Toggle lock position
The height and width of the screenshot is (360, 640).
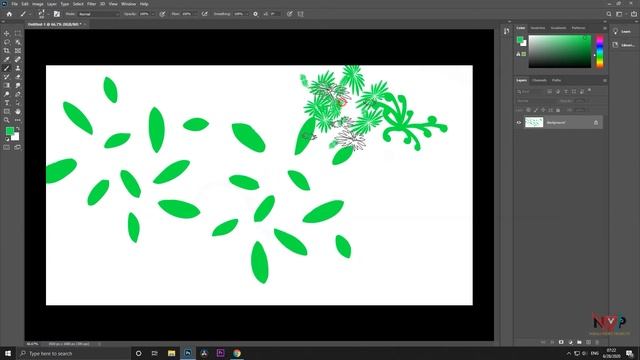click(x=543, y=110)
